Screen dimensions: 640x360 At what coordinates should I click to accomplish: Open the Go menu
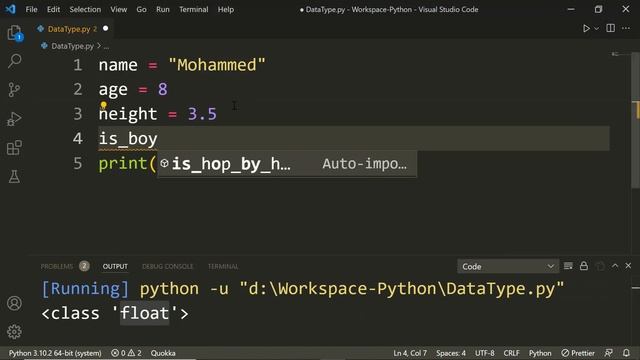click(x=141, y=9)
